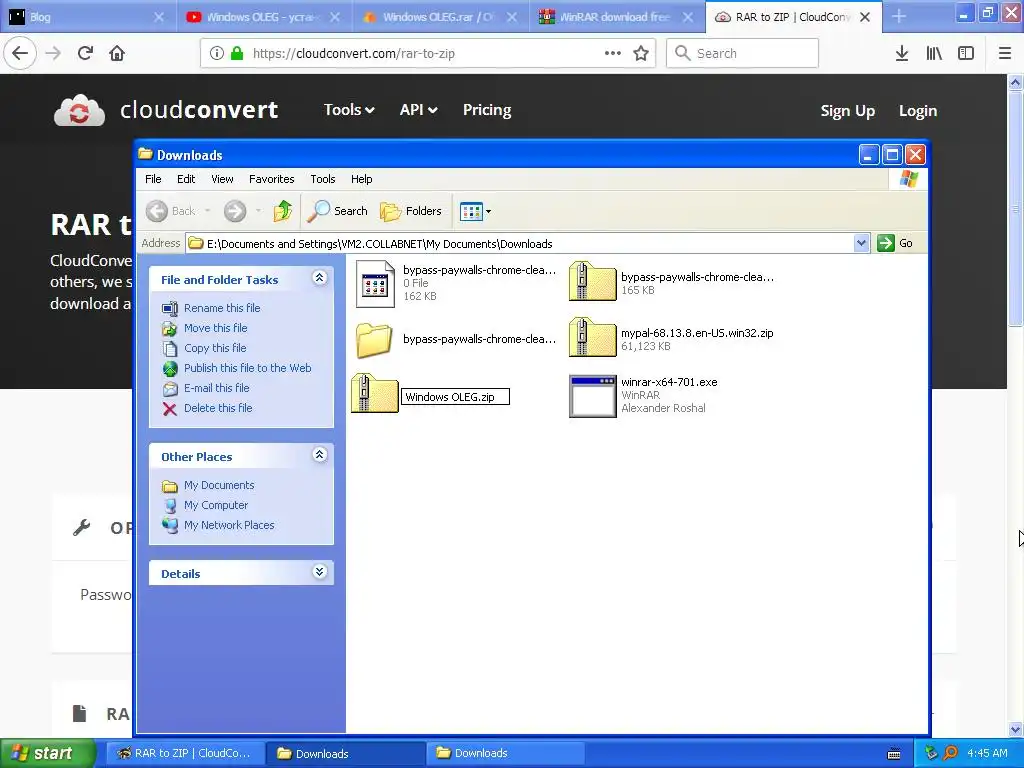Open the View menu
This screenshot has height=768, width=1024.
222,179
